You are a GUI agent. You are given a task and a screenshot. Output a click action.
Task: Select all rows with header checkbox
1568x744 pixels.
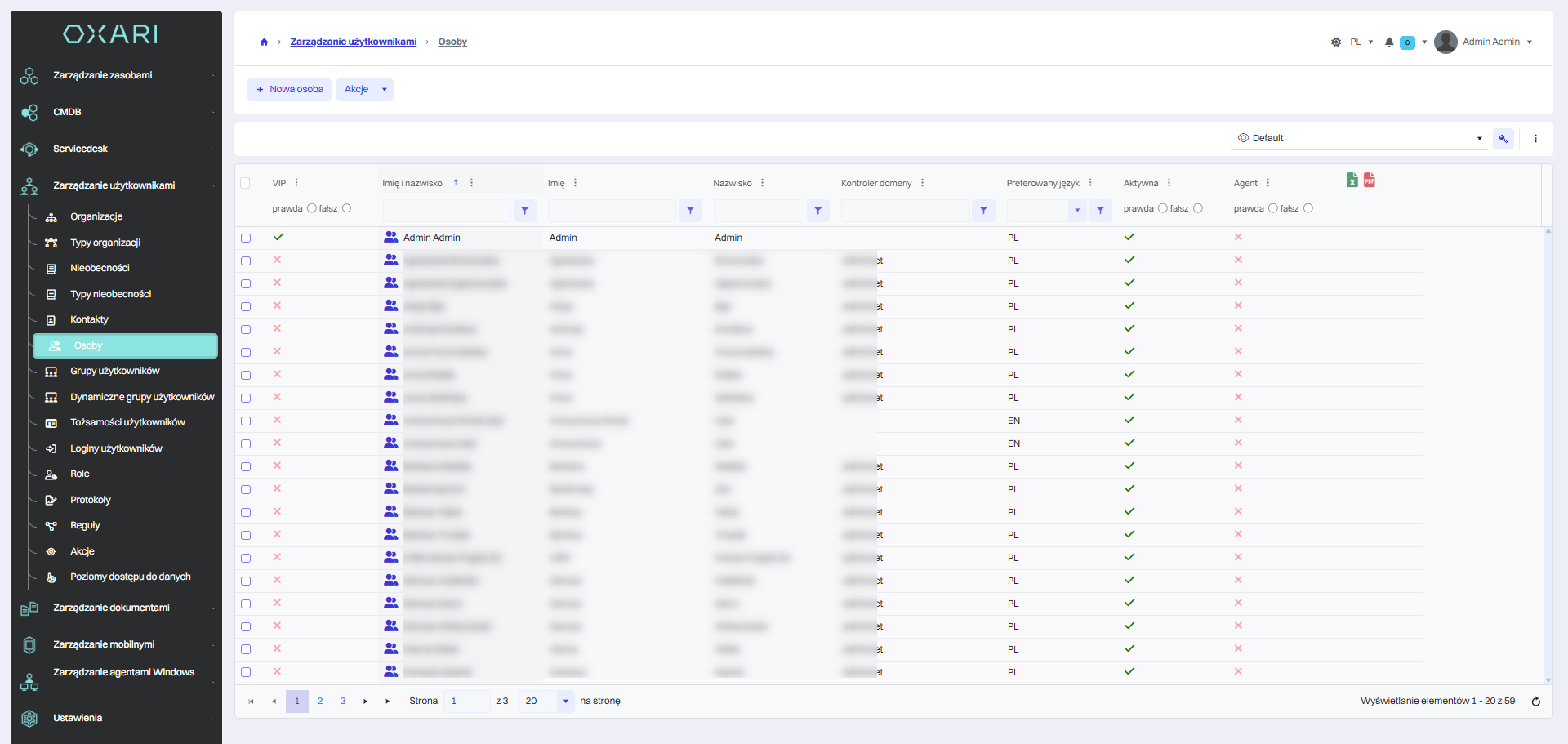click(x=245, y=183)
